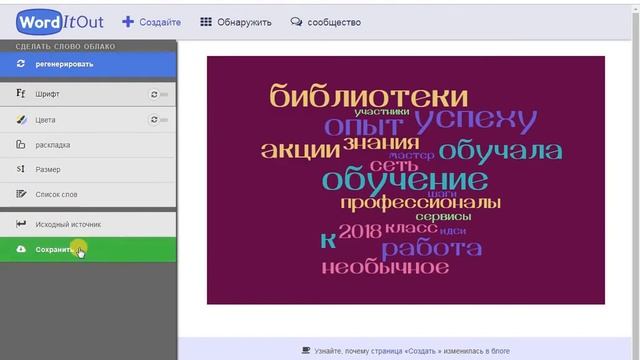Image resolution: width=640 pixels, height=360 pixels.
Task: Click the return arrow Исходный источник icon
Action: click(21, 224)
